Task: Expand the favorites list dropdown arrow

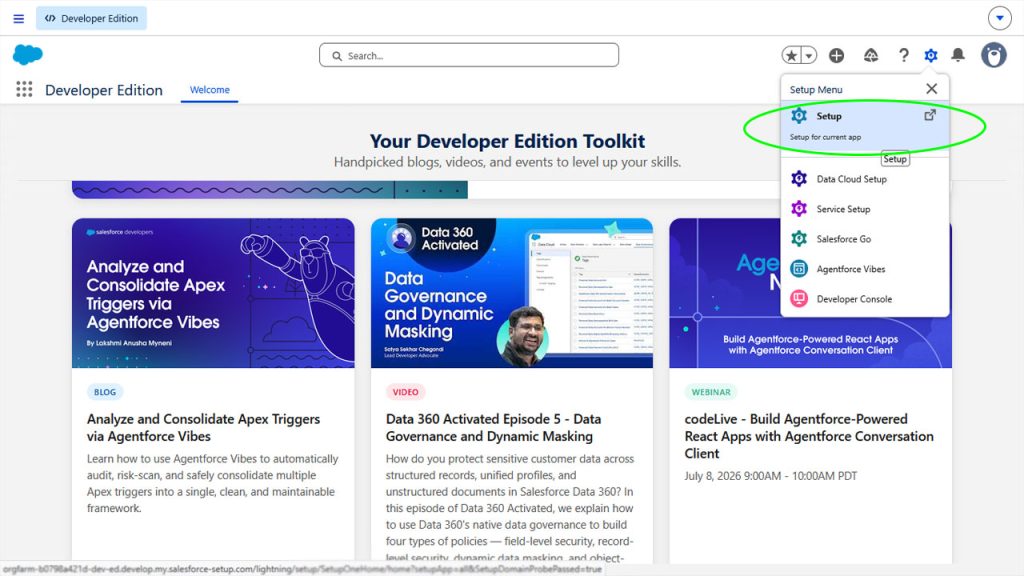Action: [x=809, y=56]
